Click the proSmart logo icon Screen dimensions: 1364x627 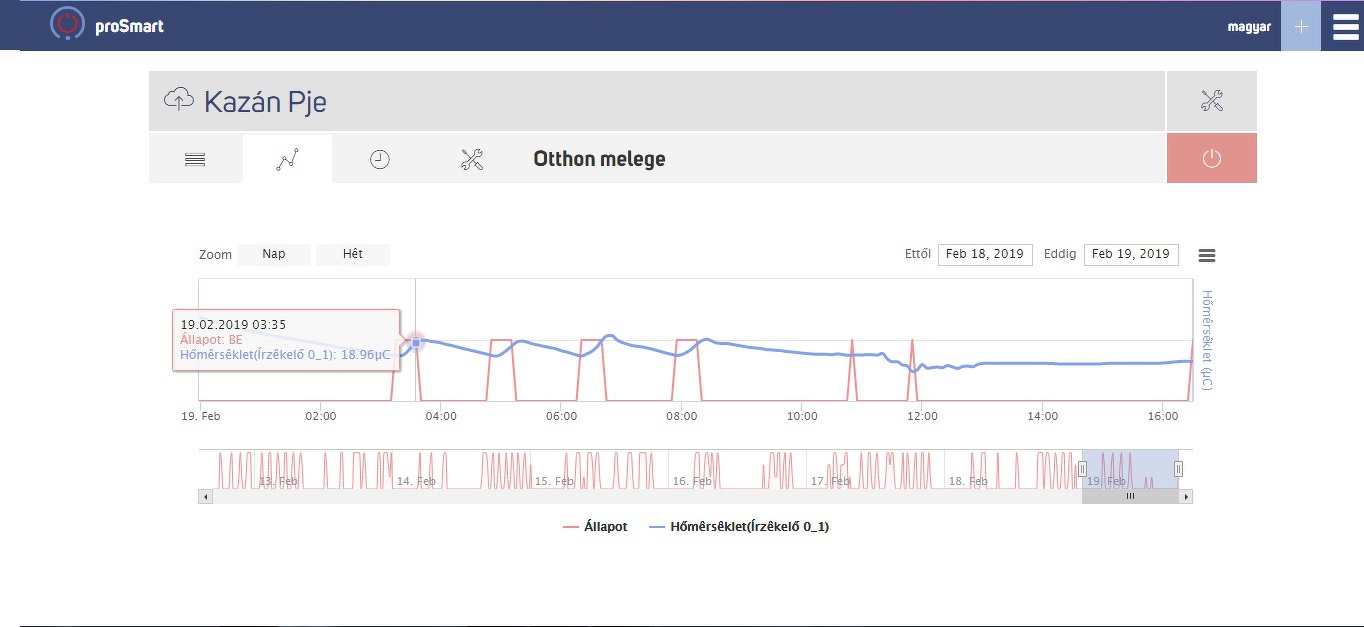point(67,24)
